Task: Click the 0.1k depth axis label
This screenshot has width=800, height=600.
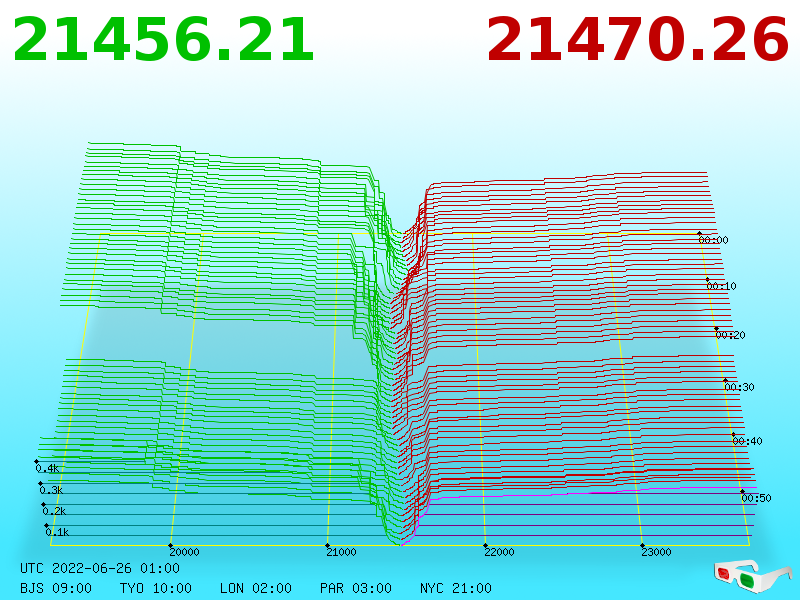Action: click(57, 532)
